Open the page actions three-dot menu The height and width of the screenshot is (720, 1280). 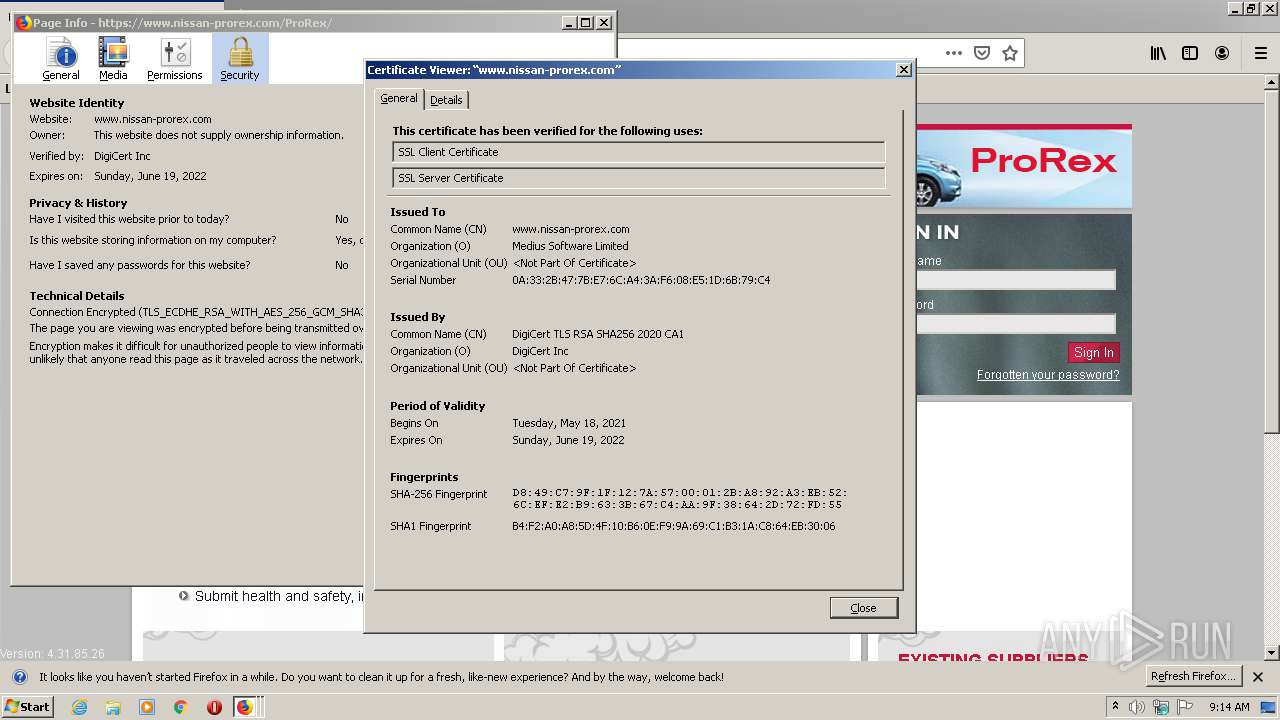click(x=954, y=53)
